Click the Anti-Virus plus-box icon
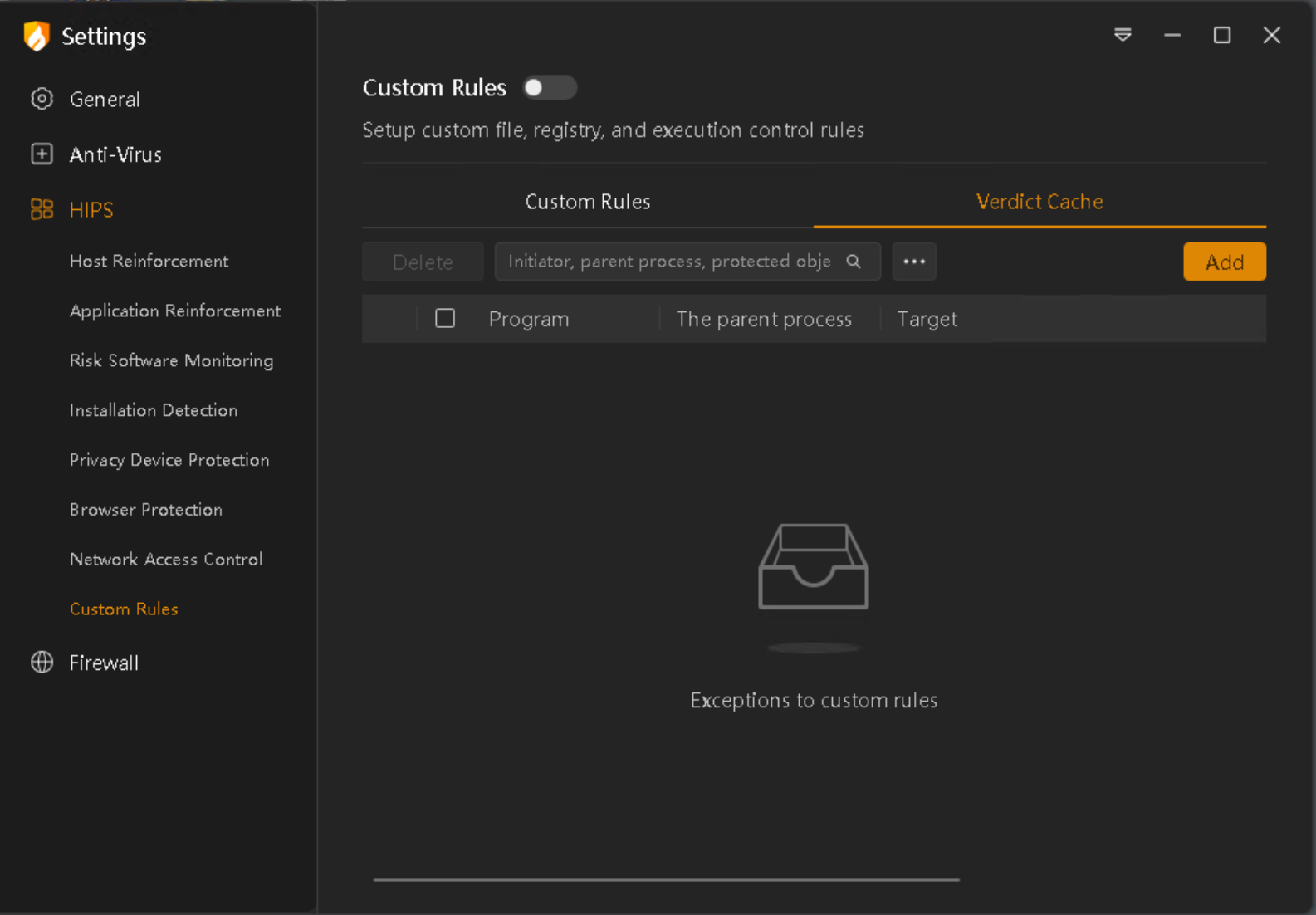Screen dimensions: 1316x915 point(42,154)
